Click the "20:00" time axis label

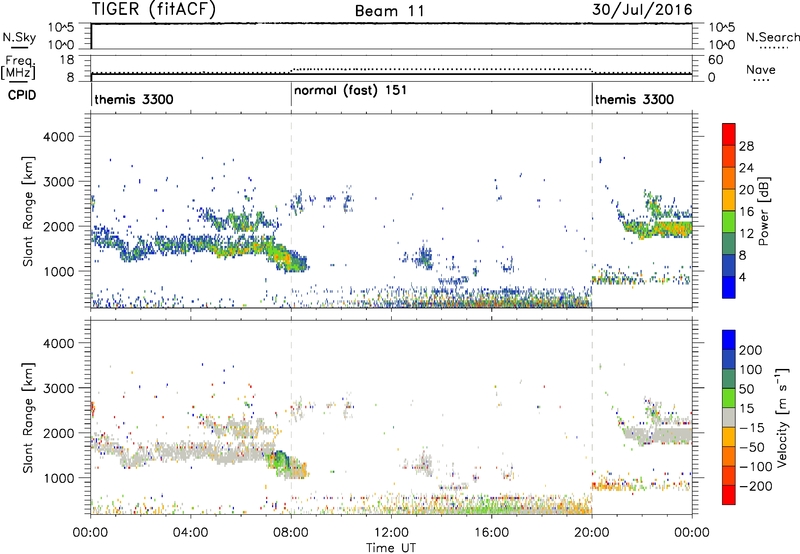pyautogui.click(x=591, y=533)
